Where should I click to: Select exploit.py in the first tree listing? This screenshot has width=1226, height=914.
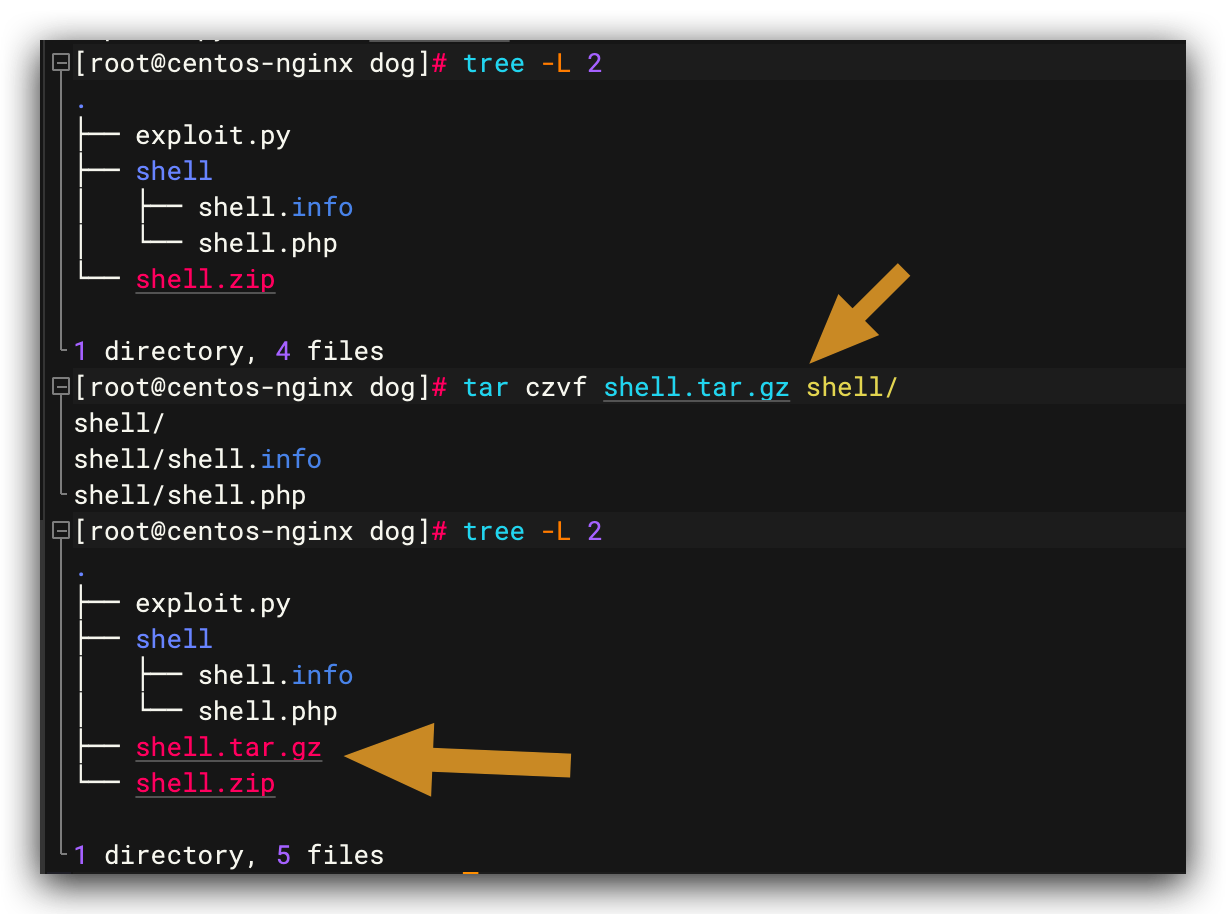pyautogui.click(x=213, y=135)
